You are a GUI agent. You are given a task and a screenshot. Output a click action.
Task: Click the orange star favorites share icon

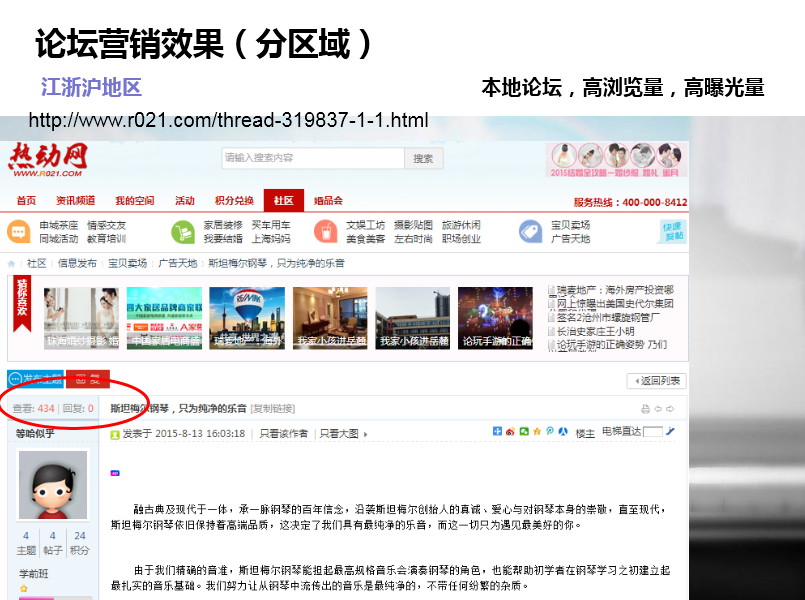pos(537,432)
